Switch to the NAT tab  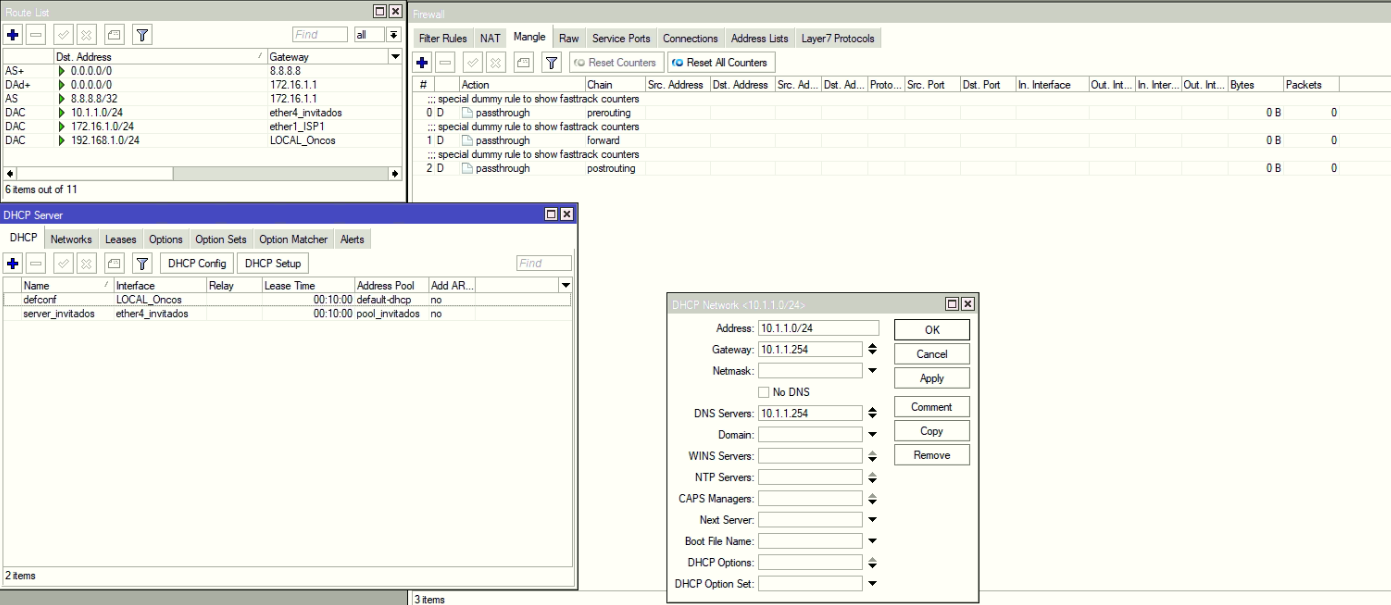pyautogui.click(x=489, y=37)
